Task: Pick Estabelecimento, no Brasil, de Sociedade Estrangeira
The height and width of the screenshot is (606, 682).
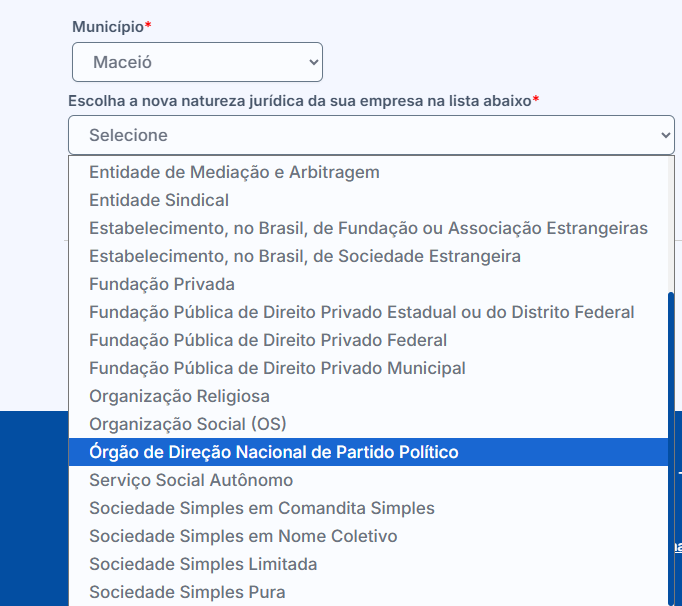Action: click(368, 256)
